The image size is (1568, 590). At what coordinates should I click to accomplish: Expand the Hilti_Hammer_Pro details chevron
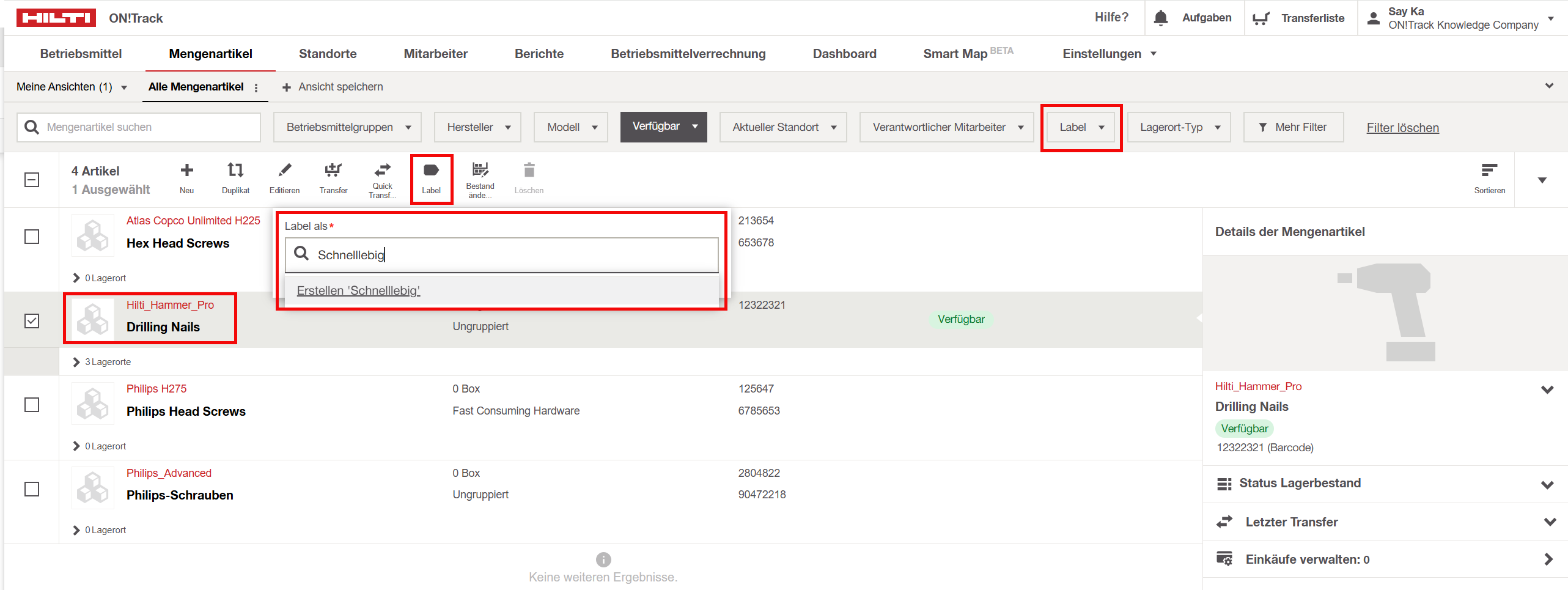point(1547,389)
